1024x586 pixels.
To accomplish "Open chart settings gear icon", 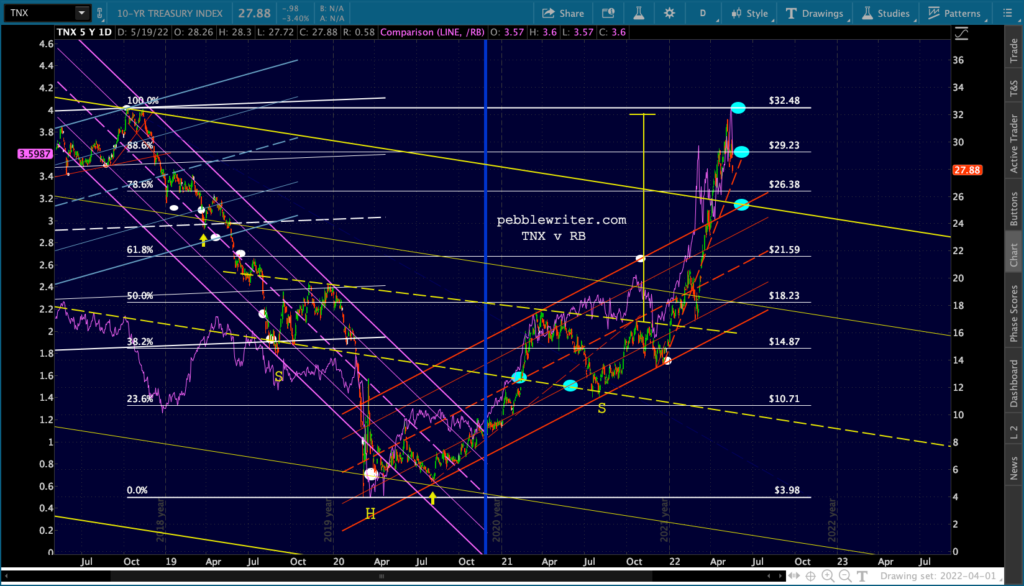I will click(669, 13).
